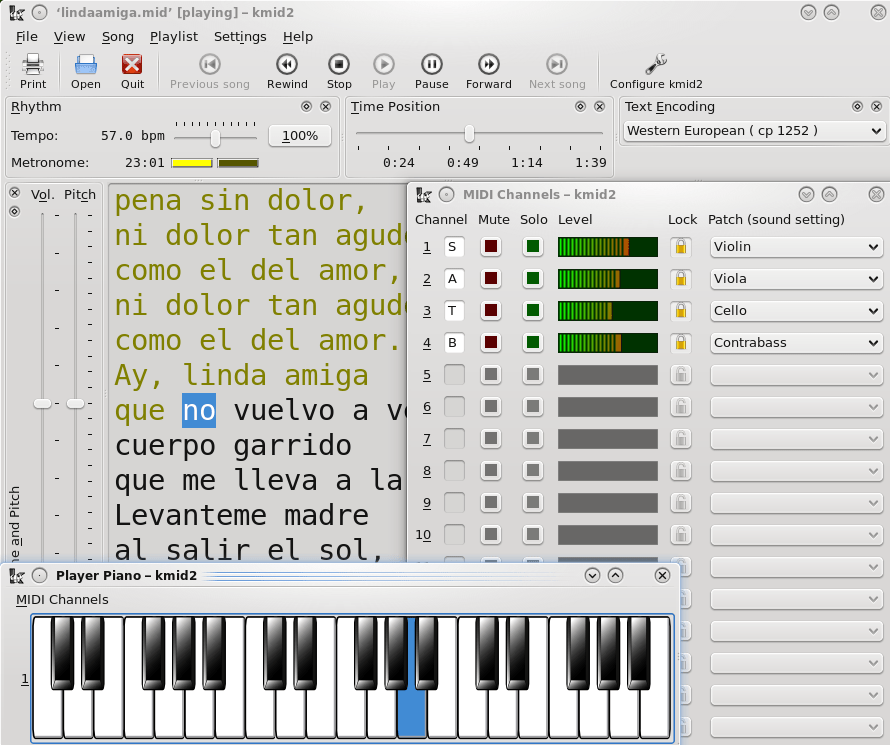This screenshot has height=745, width=890.
Task: Enable Solo on channel 3
Action: (x=532, y=311)
